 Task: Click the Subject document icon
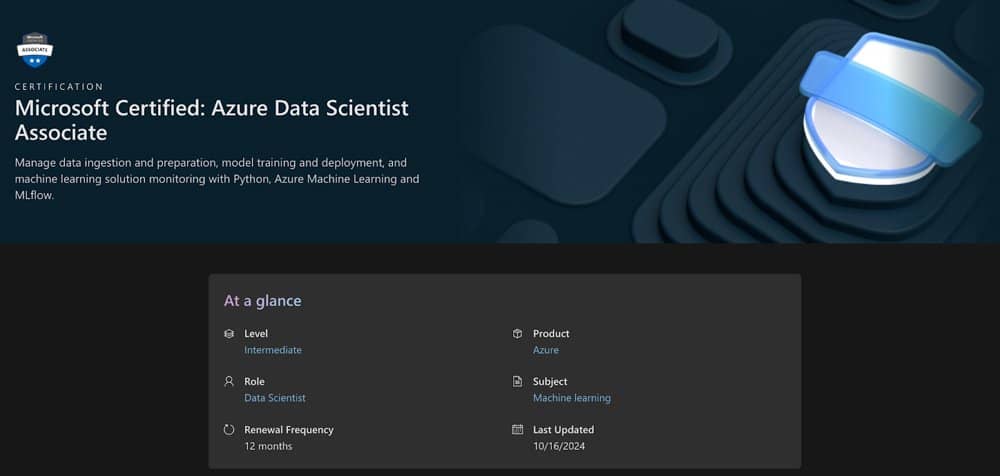(x=517, y=382)
